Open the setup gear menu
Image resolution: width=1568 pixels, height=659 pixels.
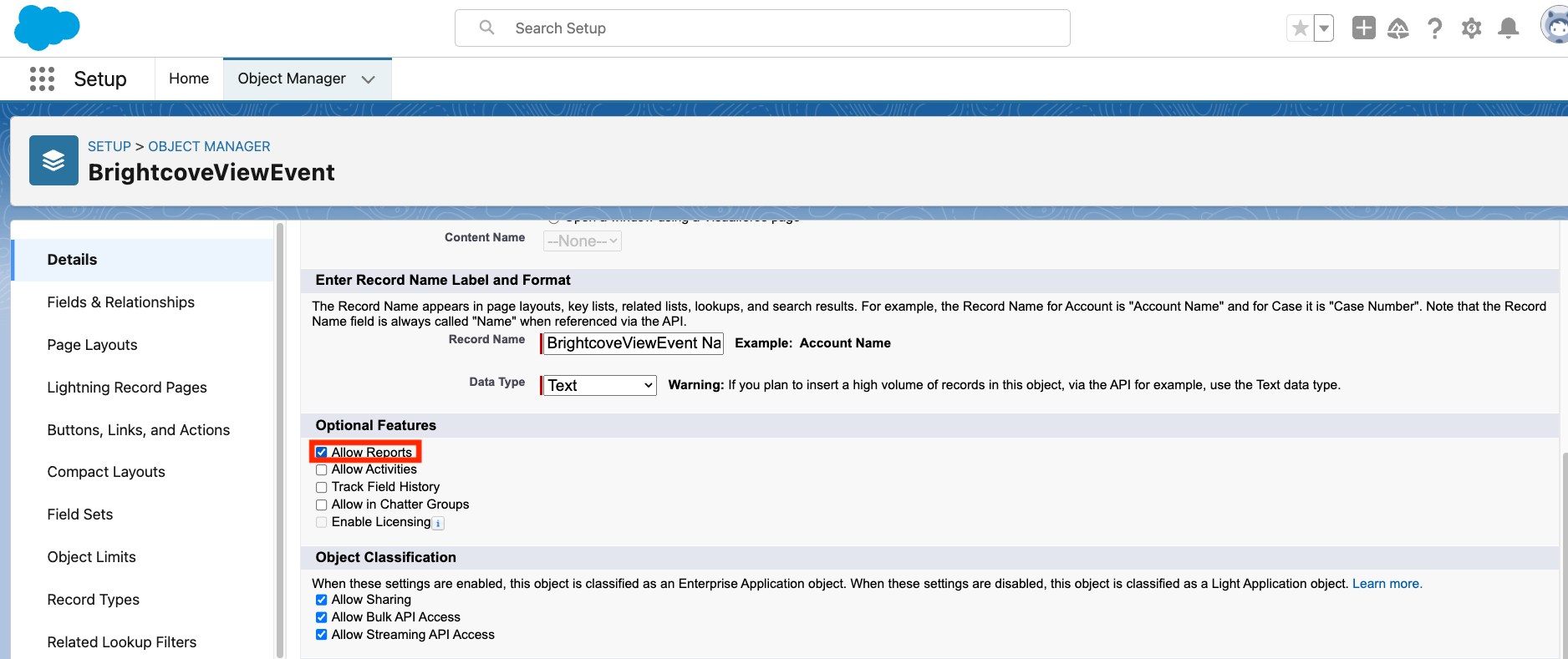point(1471,28)
